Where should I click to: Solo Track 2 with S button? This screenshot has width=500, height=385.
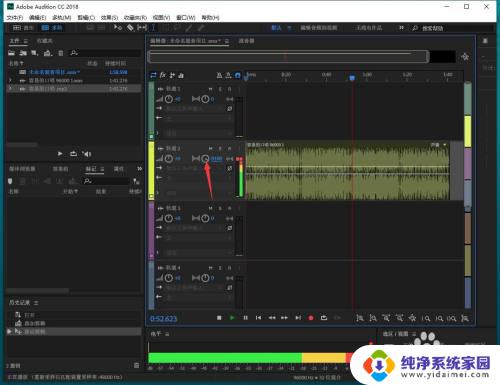pos(220,148)
